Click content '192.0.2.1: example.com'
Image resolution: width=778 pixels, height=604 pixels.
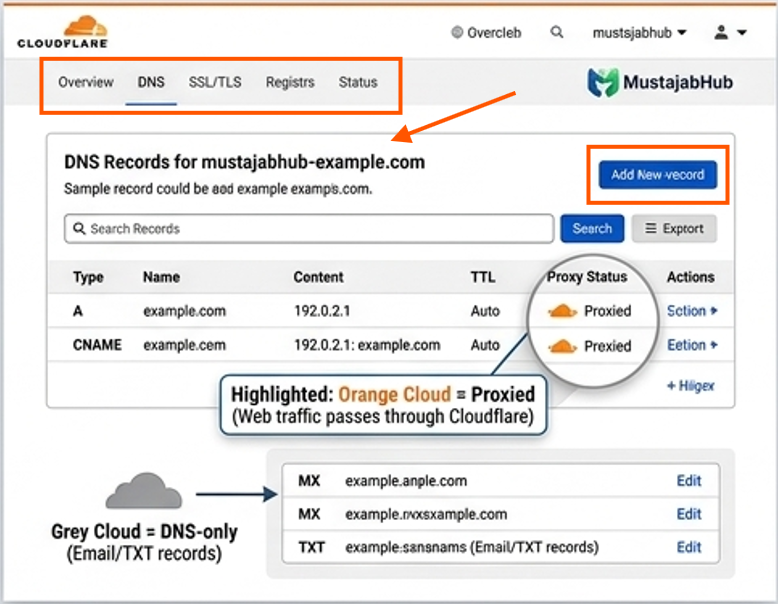(x=367, y=345)
